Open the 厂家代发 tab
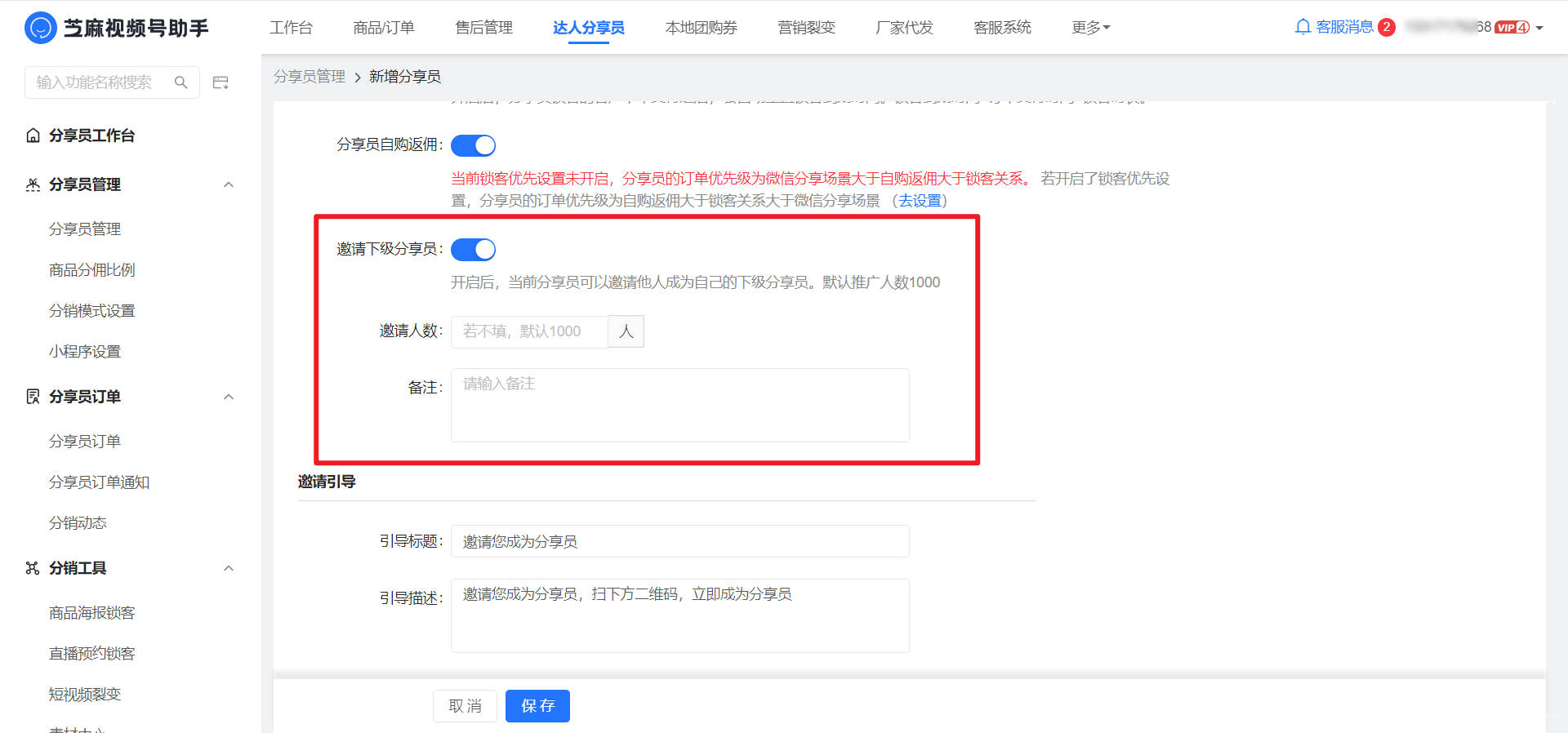The height and width of the screenshot is (733, 1568). 904,28
